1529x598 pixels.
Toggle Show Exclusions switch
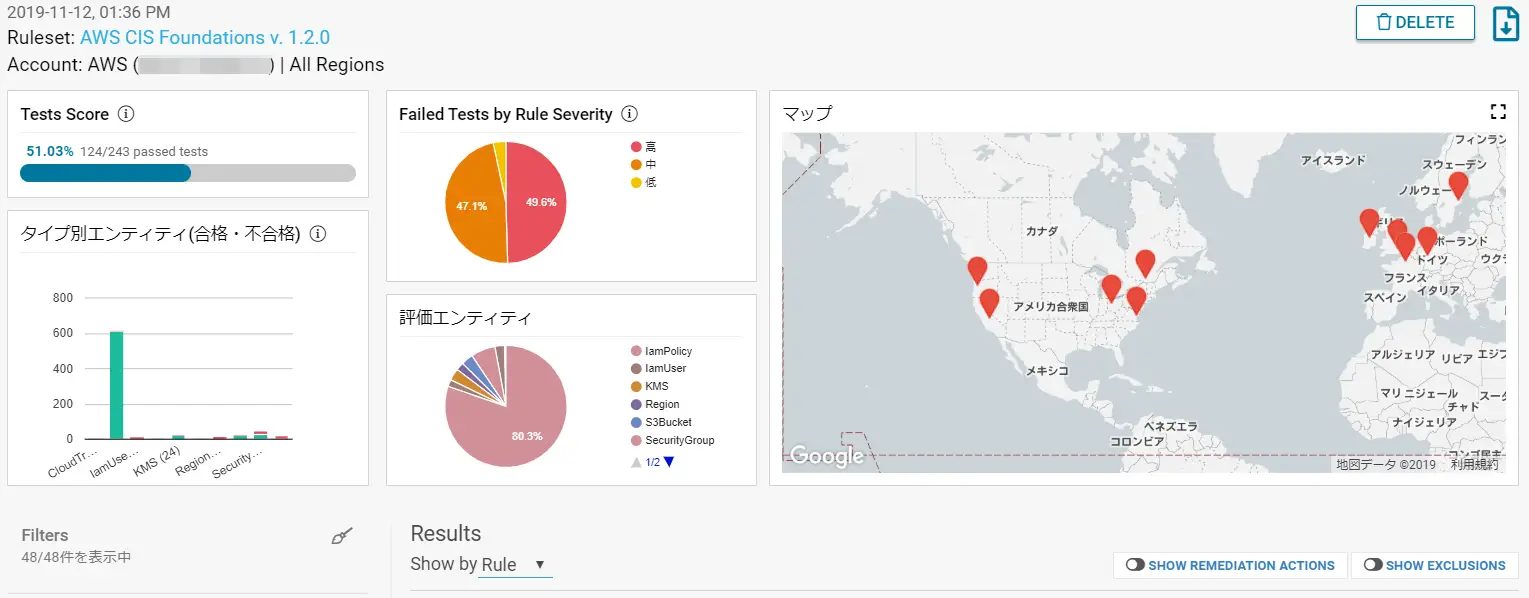1373,565
